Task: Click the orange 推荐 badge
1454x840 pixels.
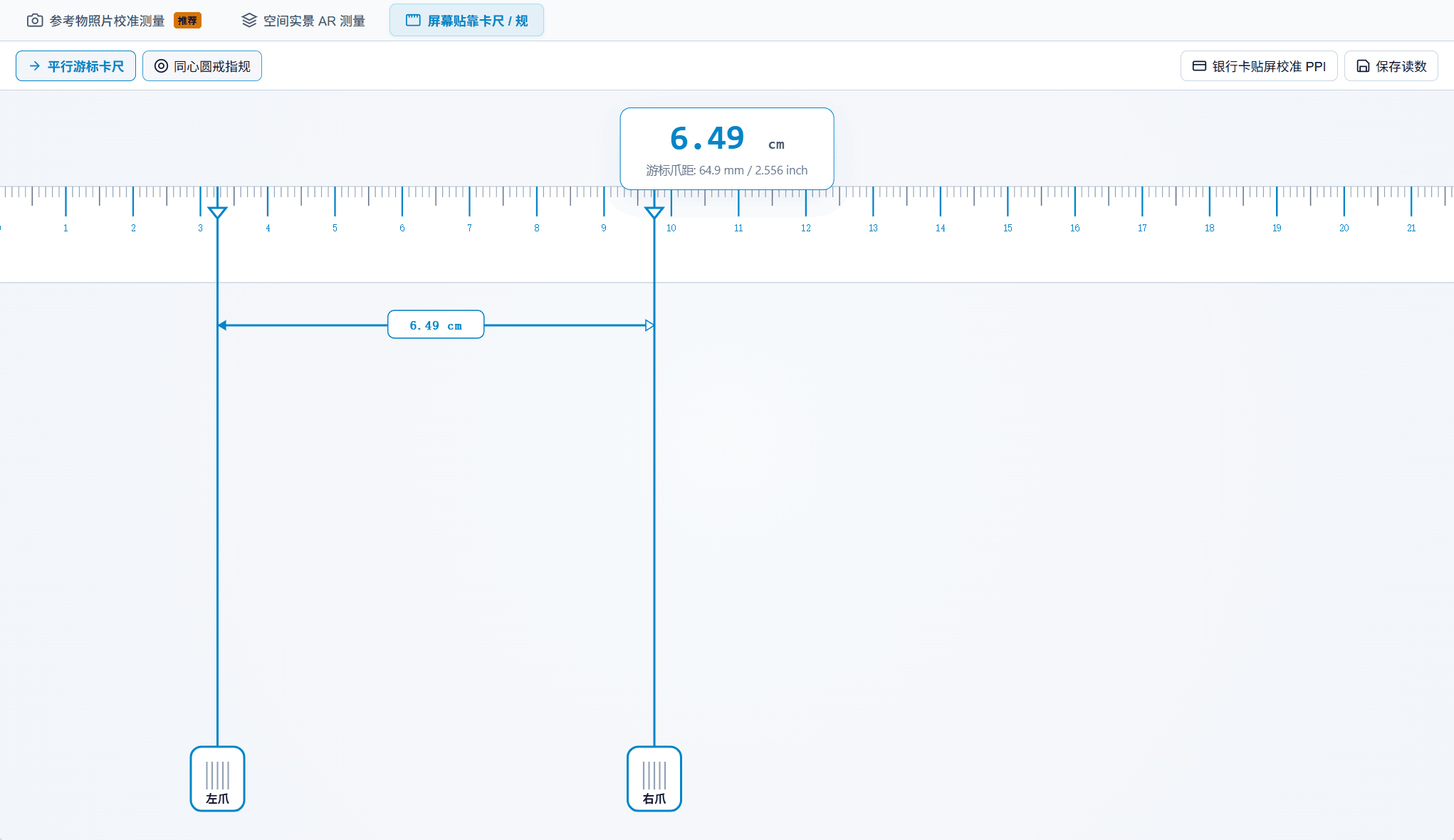Action: pyautogui.click(x=187, y=21)
